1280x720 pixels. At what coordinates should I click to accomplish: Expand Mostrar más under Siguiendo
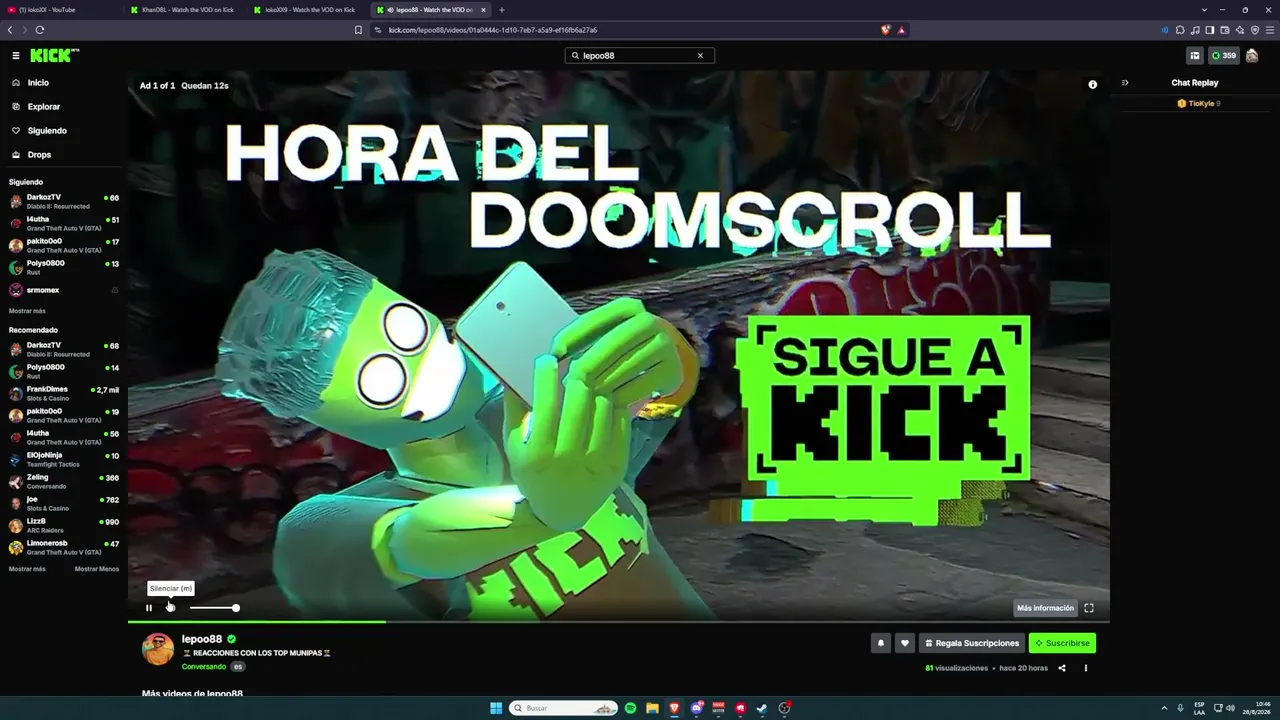(x=27, y=311)
